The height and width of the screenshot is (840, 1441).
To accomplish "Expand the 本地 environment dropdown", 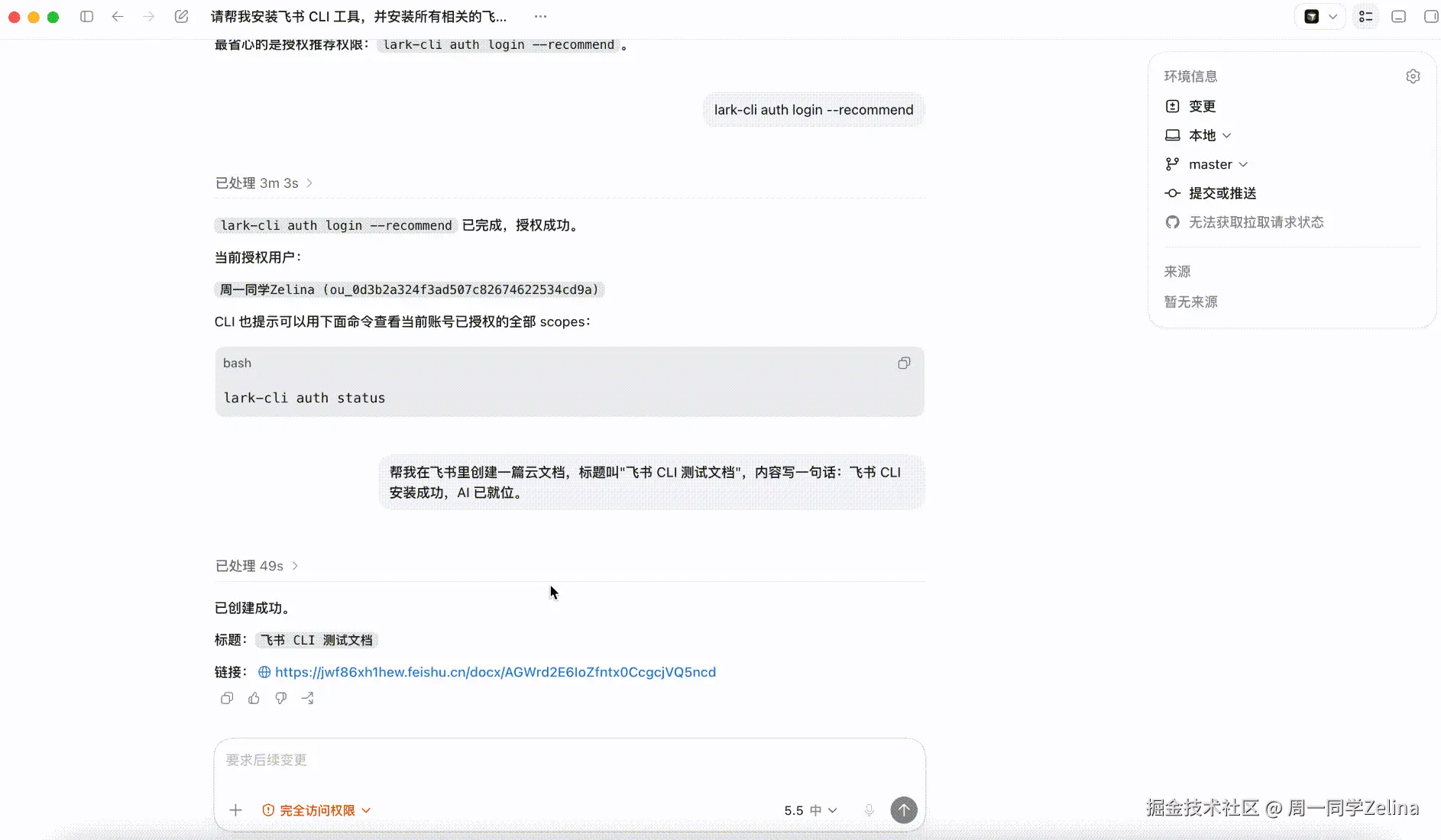I will point(1198,135).
